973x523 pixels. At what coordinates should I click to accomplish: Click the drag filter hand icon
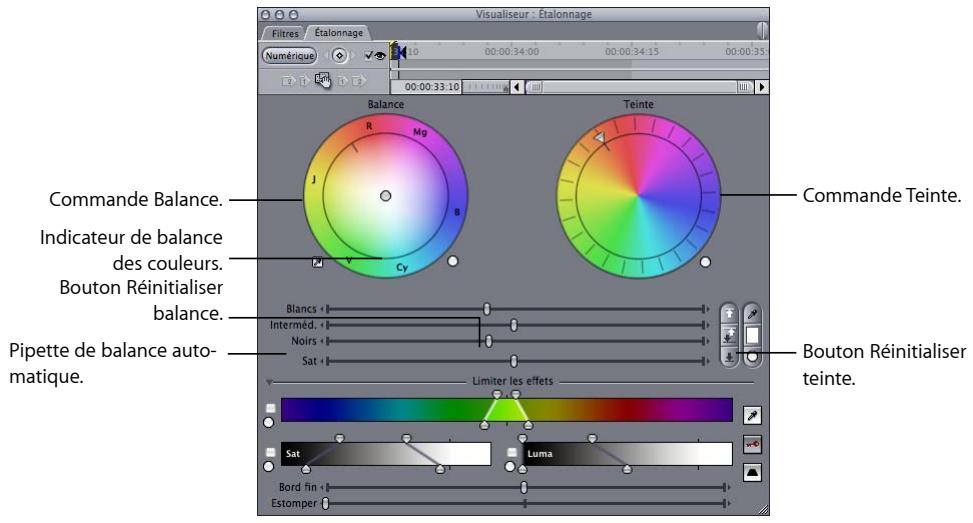pyautogui.click(x=323, y=80)
